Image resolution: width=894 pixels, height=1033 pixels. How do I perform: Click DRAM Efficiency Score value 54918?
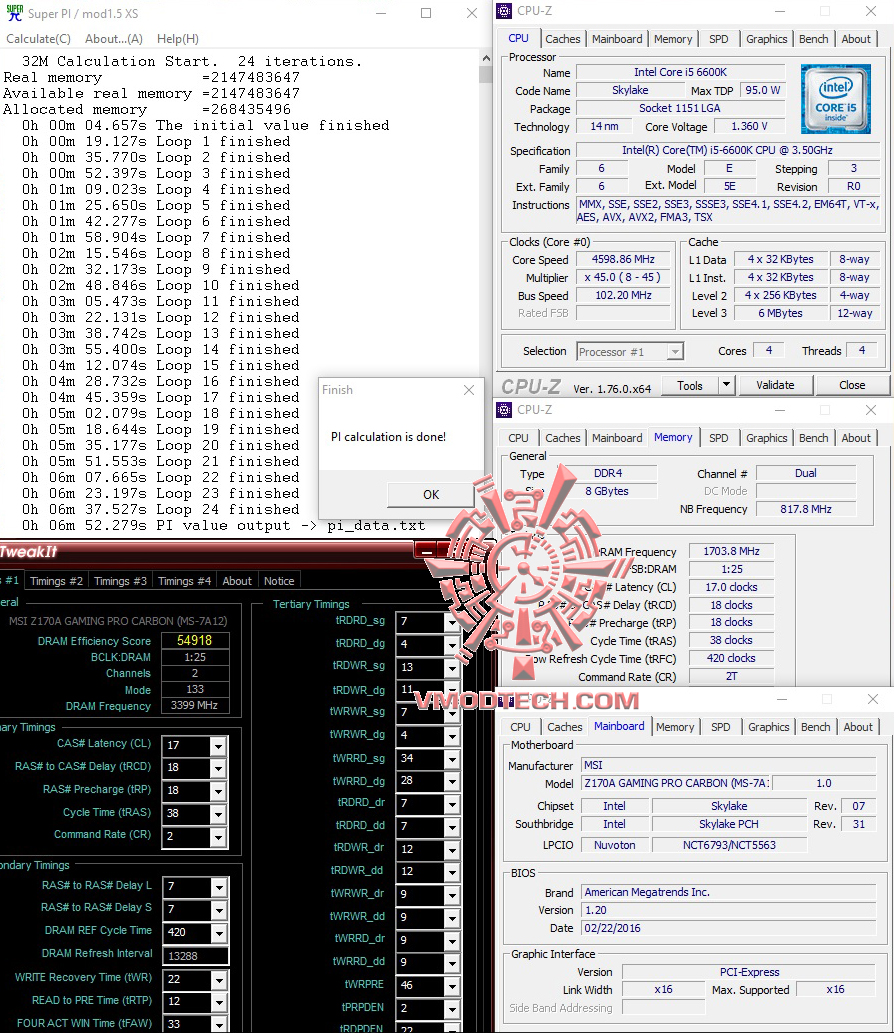point(195,640)
